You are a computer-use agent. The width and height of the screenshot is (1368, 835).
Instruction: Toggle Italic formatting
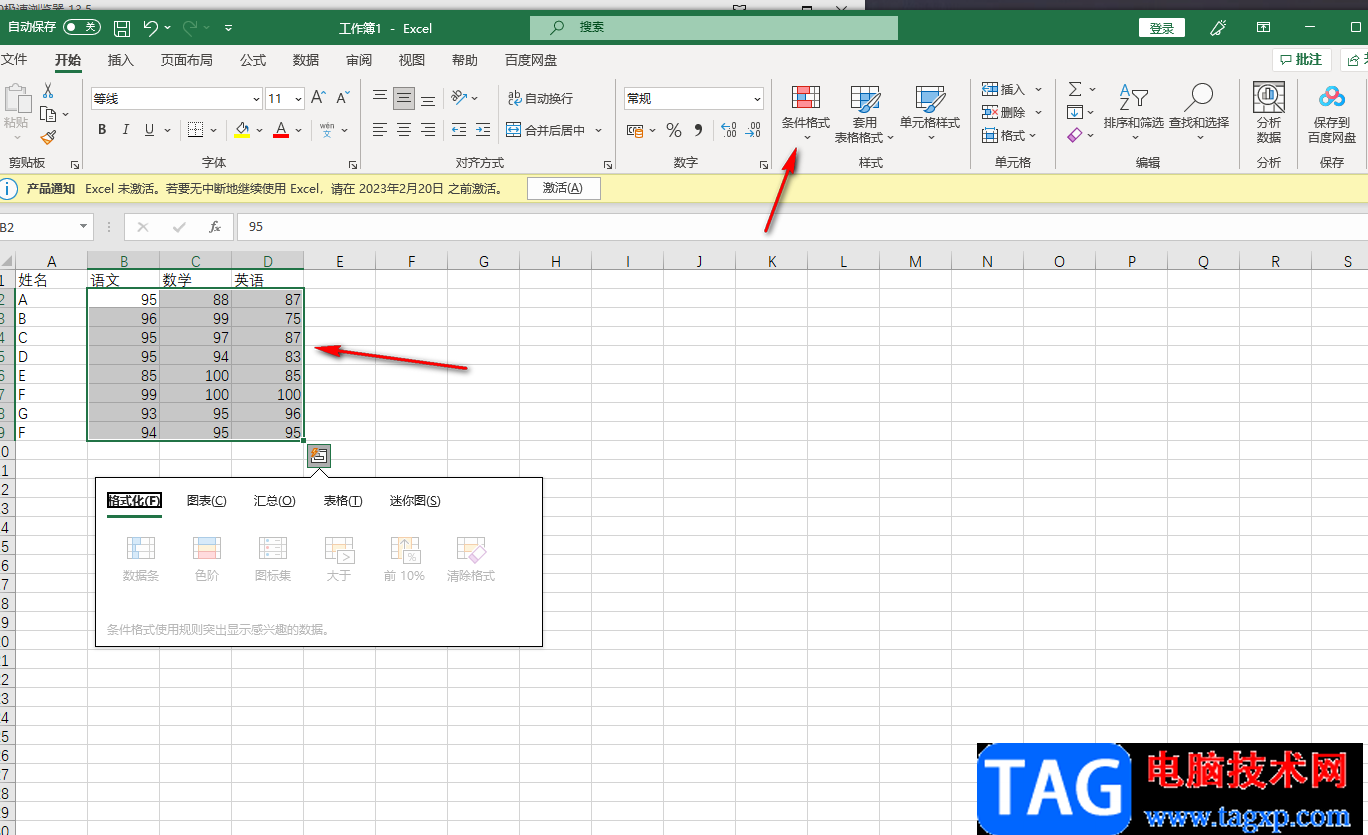pos(126,130)
